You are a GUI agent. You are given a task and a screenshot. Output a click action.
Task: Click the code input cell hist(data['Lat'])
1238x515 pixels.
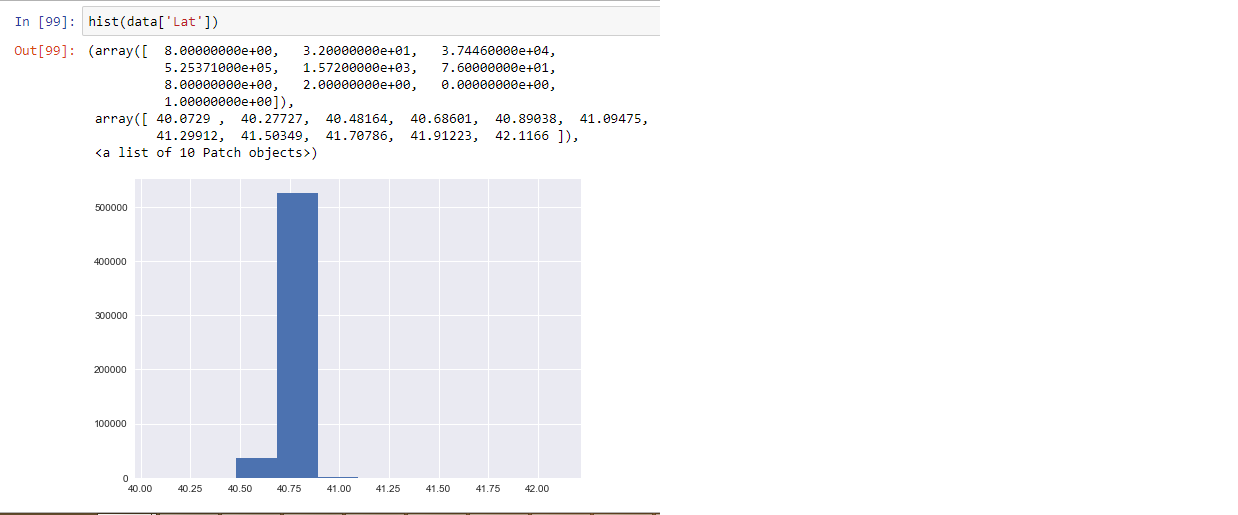pyautogui.click(x=370, y=21)
